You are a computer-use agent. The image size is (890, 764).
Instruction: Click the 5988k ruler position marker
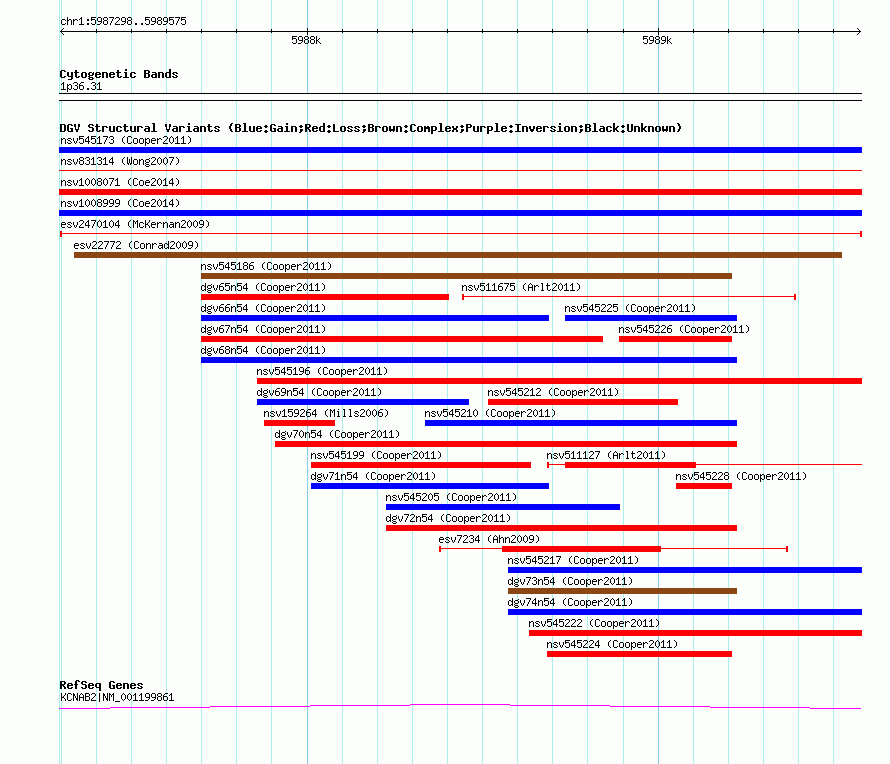[306, 40]
